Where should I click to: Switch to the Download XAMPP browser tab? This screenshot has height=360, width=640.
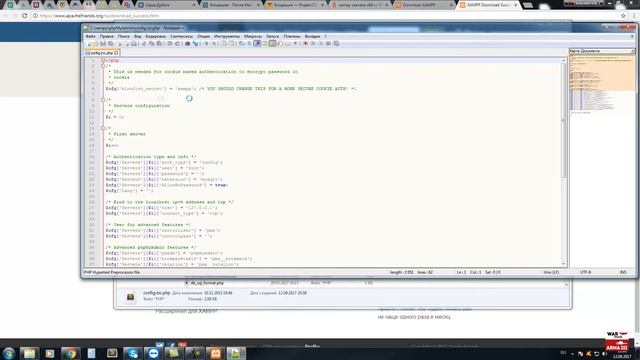click(x=424, y=5)
